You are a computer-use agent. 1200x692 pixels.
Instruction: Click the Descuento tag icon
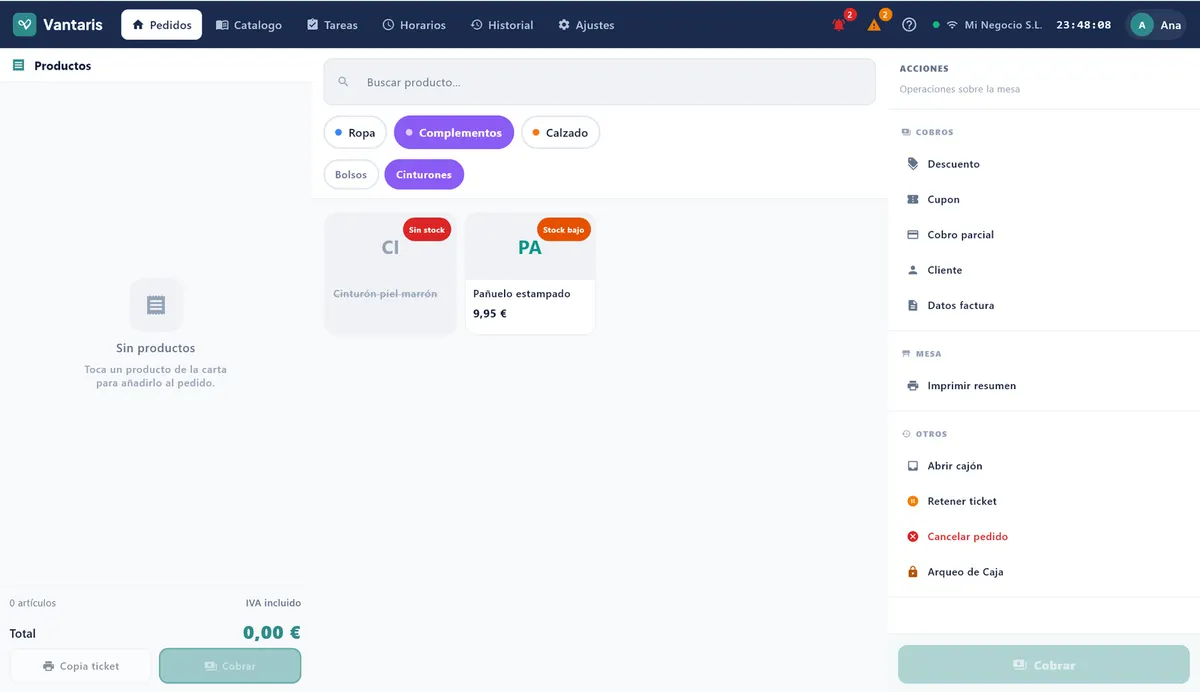(912, 164)
